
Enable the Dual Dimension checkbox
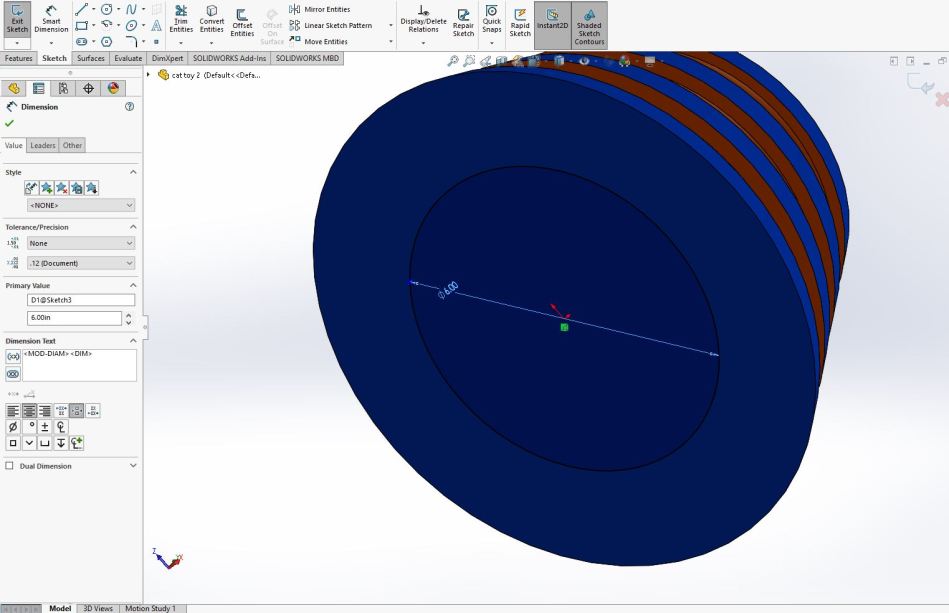click(10, 466)
